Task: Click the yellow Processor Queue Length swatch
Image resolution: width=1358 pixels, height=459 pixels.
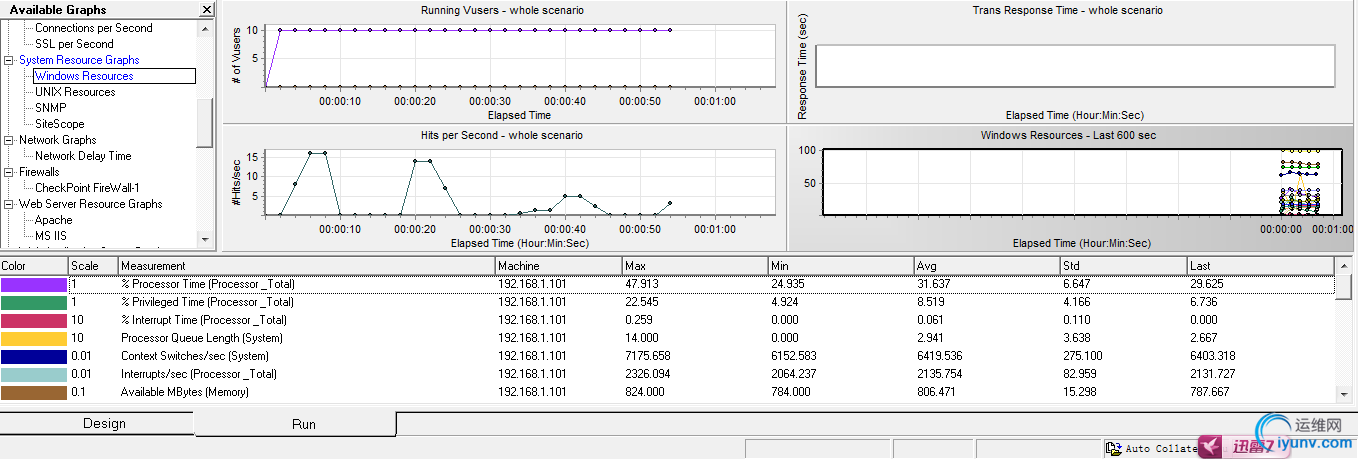Action: point(34,338)
